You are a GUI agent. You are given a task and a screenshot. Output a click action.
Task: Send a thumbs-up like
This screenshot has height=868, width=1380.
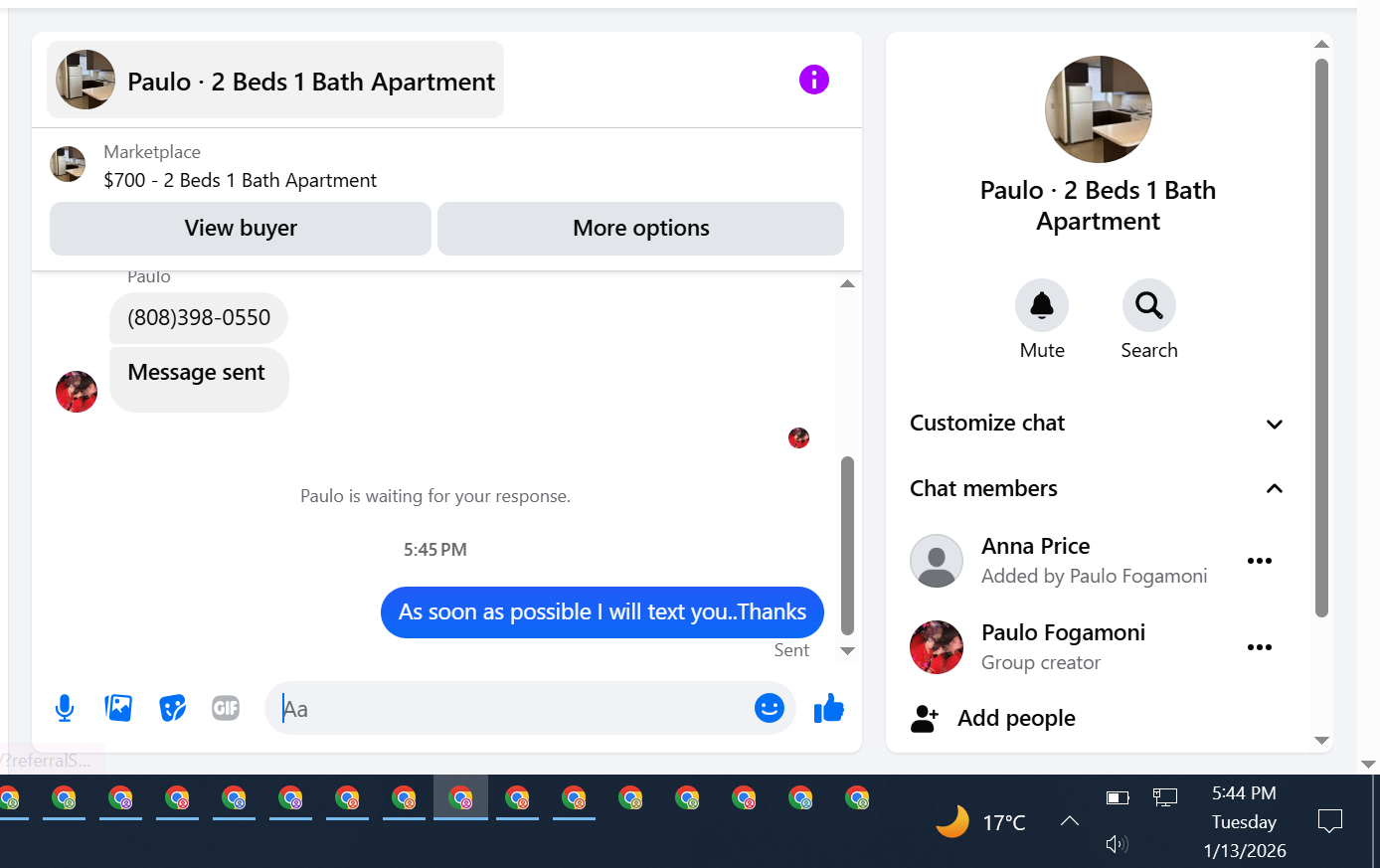pos(828,708)
